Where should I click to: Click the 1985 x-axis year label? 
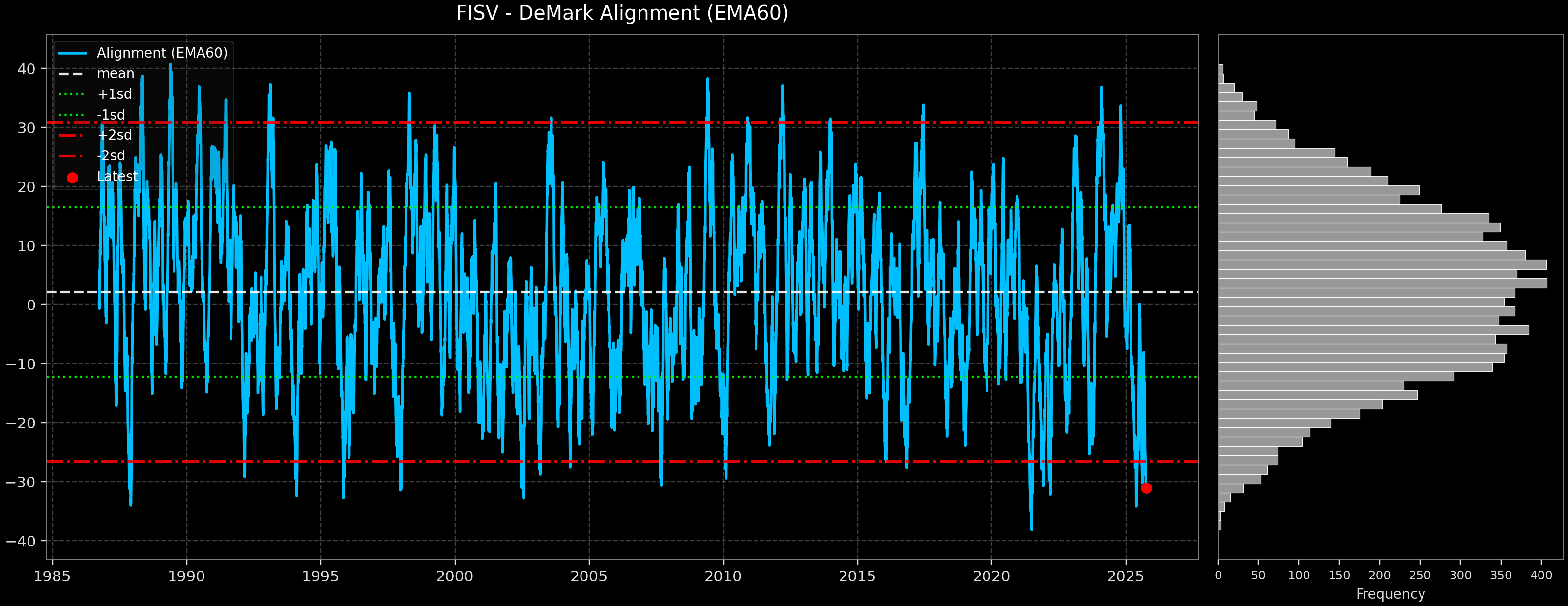(52, 576)
